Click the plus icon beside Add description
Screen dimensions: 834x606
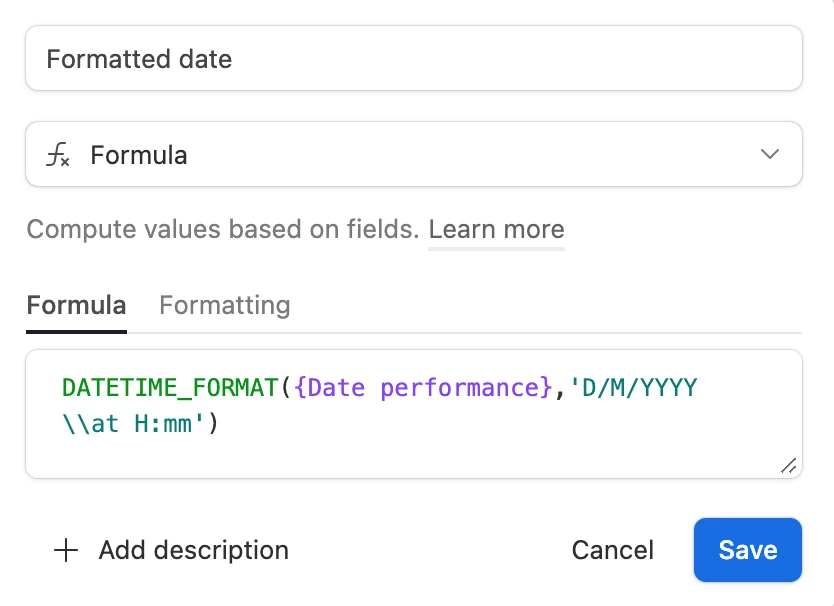click(x=66, y=550)
